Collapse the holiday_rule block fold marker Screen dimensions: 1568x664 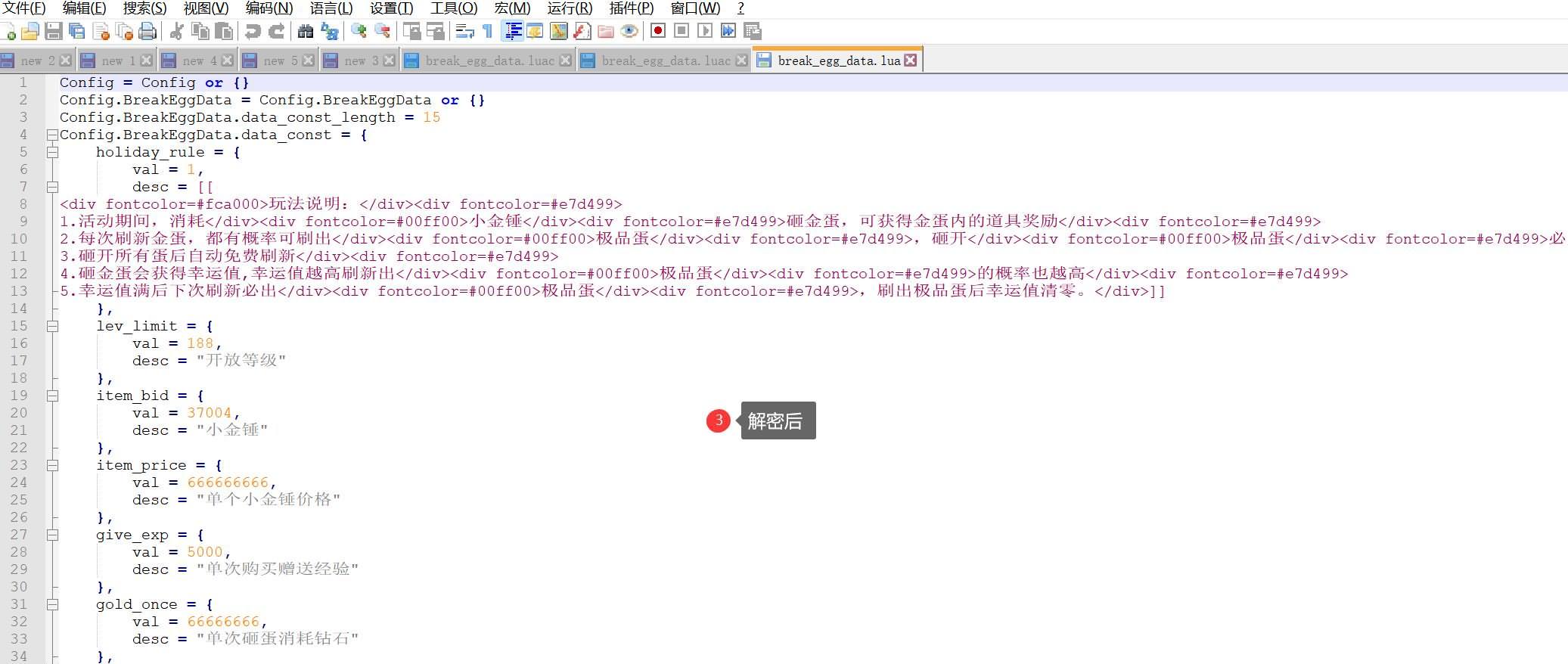point(52,152)
